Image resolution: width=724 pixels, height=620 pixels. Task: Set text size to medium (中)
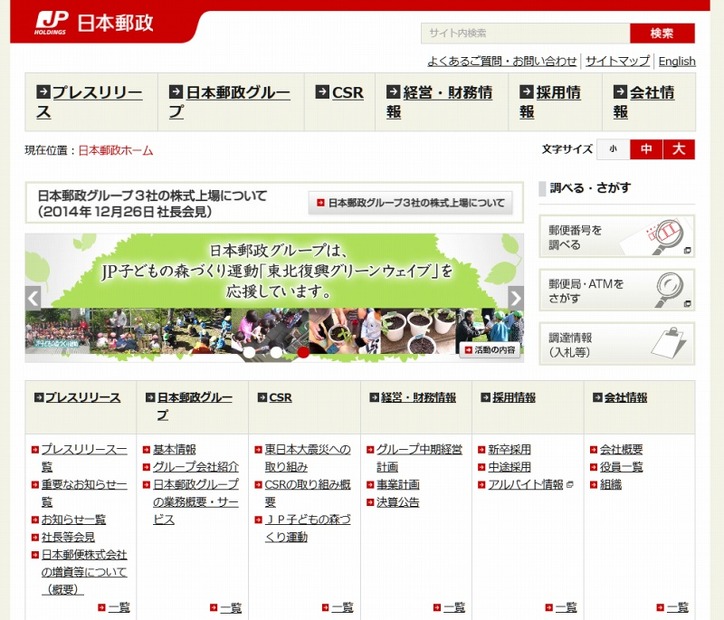pyautogui.click(x=646, y=149)
